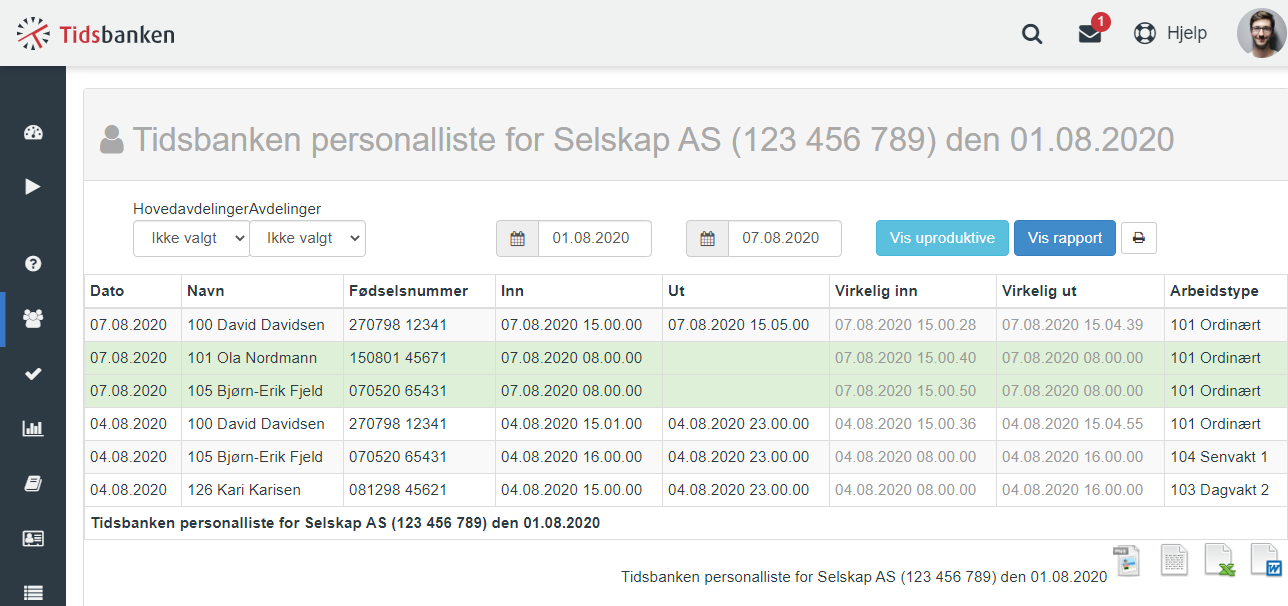Select the people group sidebar icon
The width and height of the screenshot is (1288, 606).
pyautogui.click(x=33, y=319)
